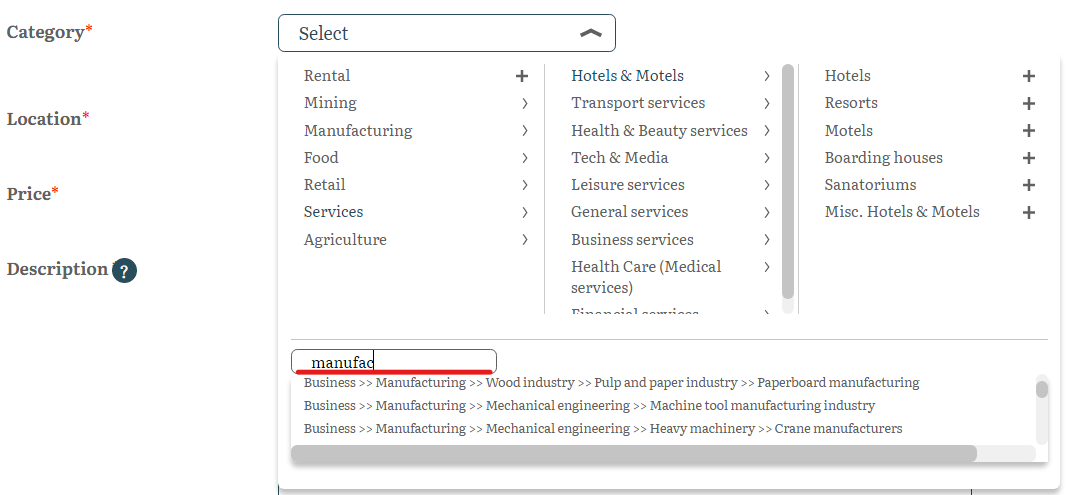Open the Food category submenu
Screen dimensions: 1066x495
[x=524, y=158]
